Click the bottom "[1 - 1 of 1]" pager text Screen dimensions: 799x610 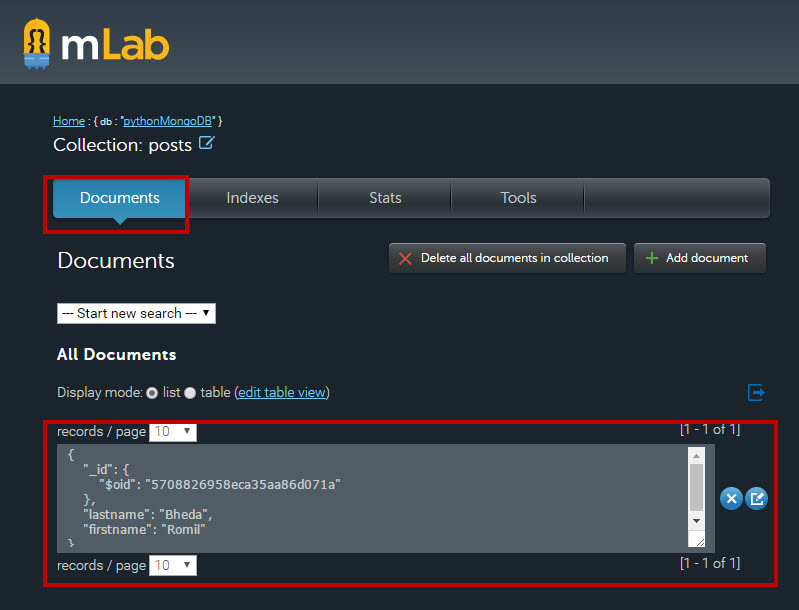pyautogui.click(x=710, y=563)
